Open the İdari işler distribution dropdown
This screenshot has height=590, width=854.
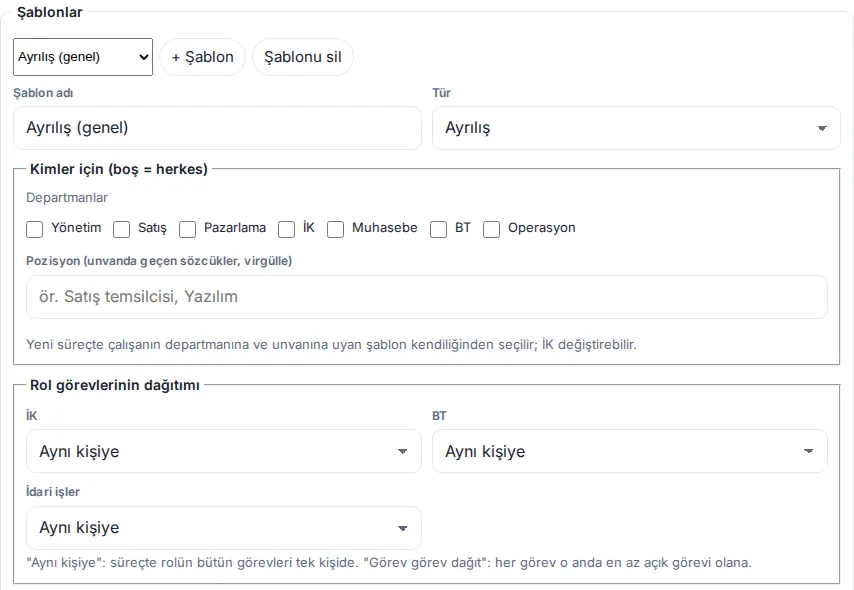[x=224, y=528]
